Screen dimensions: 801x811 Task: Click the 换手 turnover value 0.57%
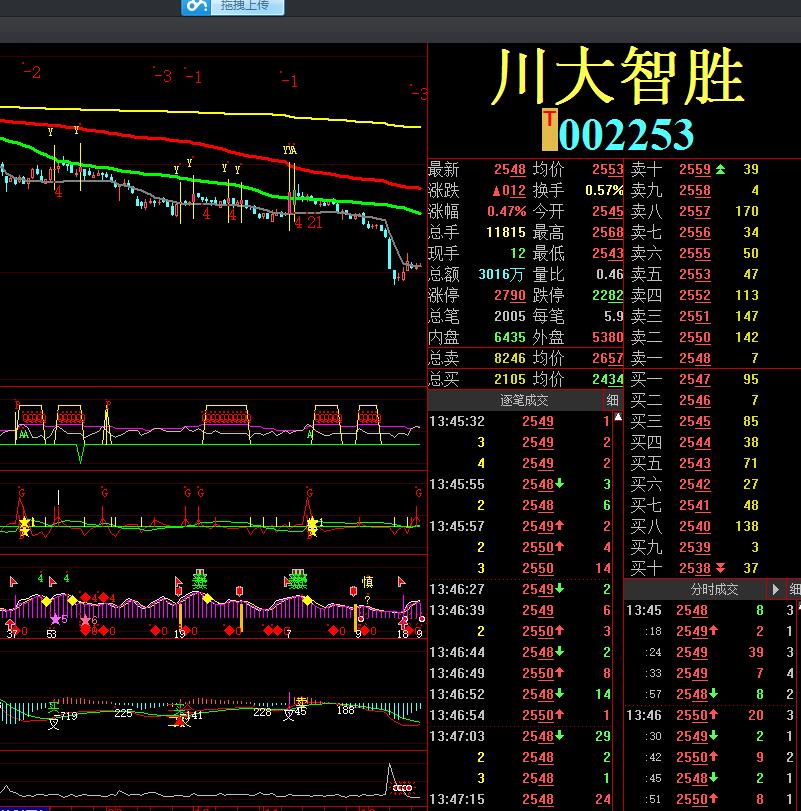(604, 191)
